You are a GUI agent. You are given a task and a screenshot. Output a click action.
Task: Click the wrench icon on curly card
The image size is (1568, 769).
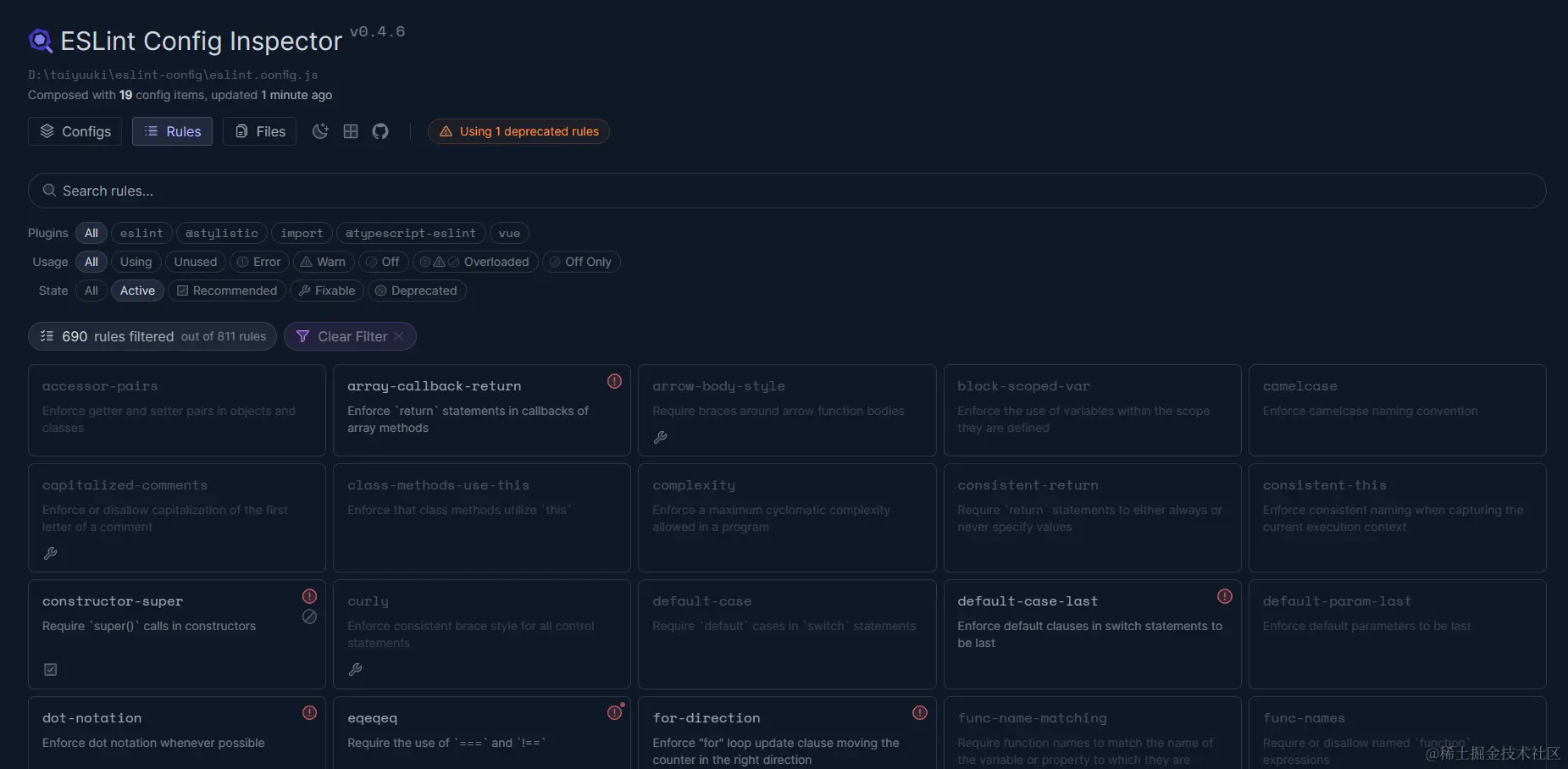pos(356,669)
